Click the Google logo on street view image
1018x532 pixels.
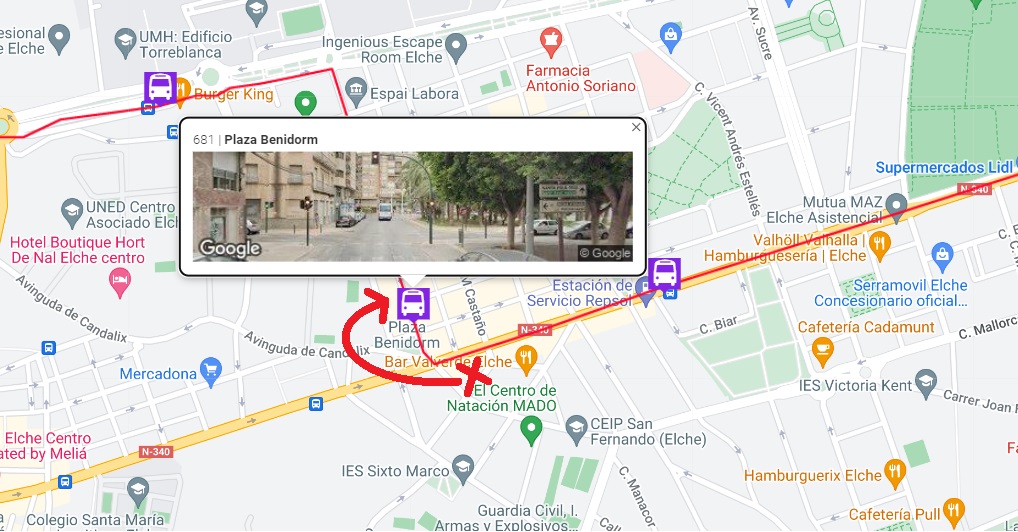point(230,248)
